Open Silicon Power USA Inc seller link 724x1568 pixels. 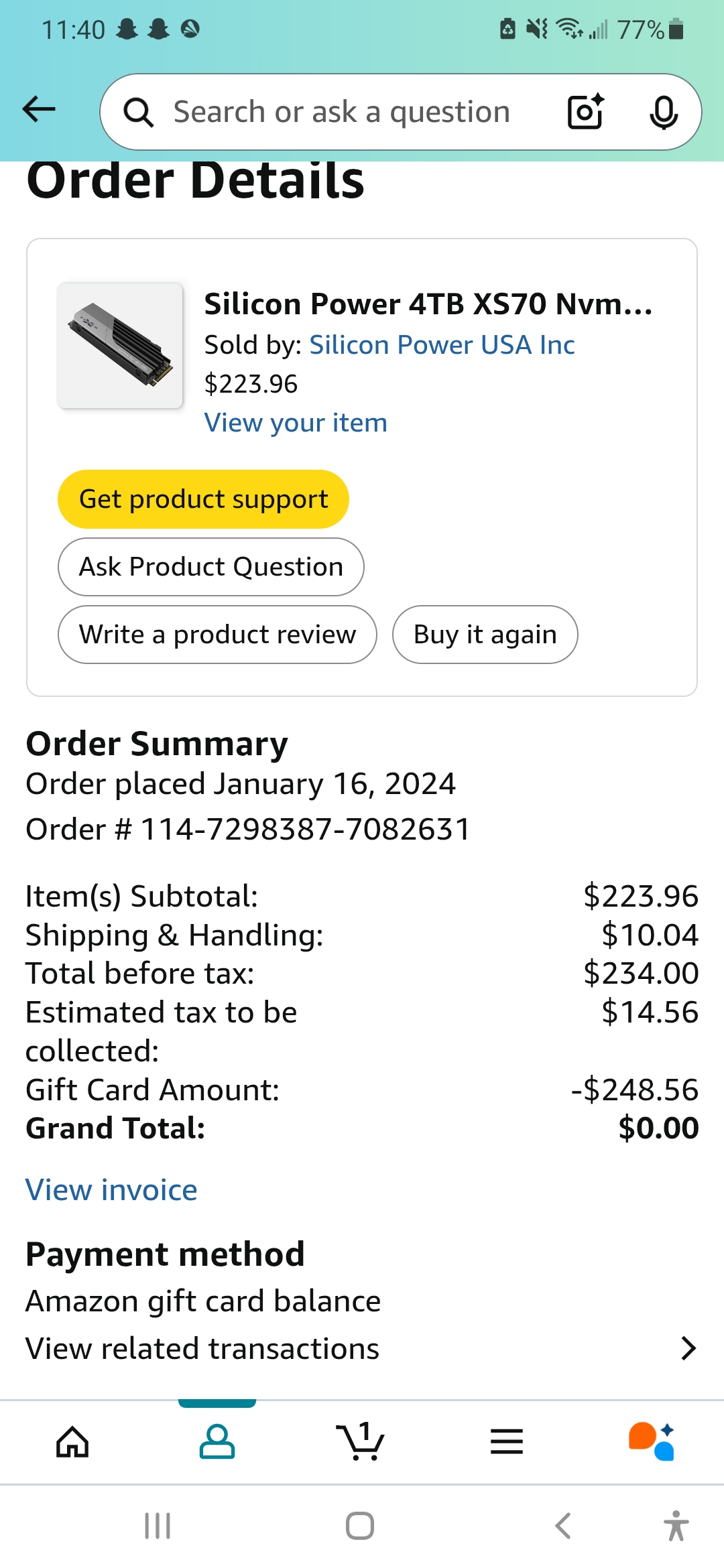[442, 345]
